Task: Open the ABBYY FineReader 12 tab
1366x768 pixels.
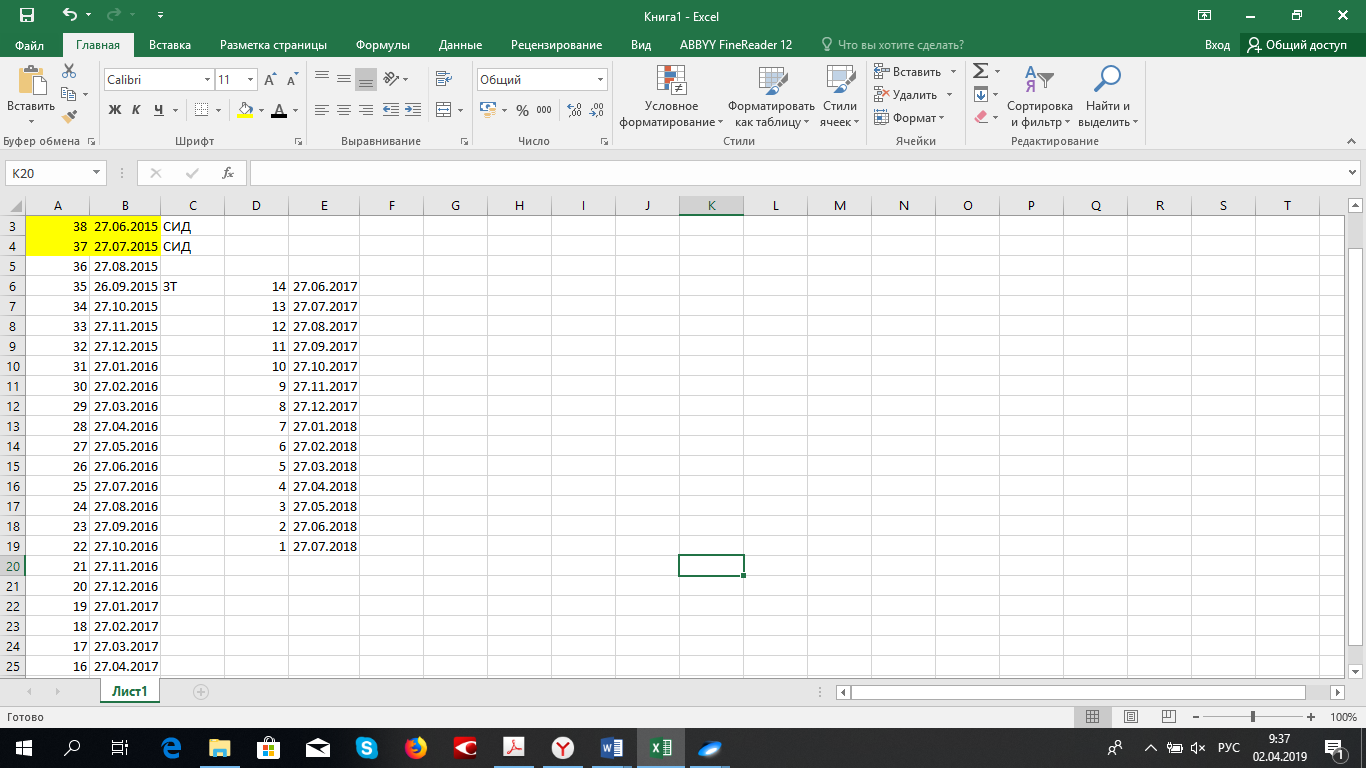Action: click(x=736, y=45)
